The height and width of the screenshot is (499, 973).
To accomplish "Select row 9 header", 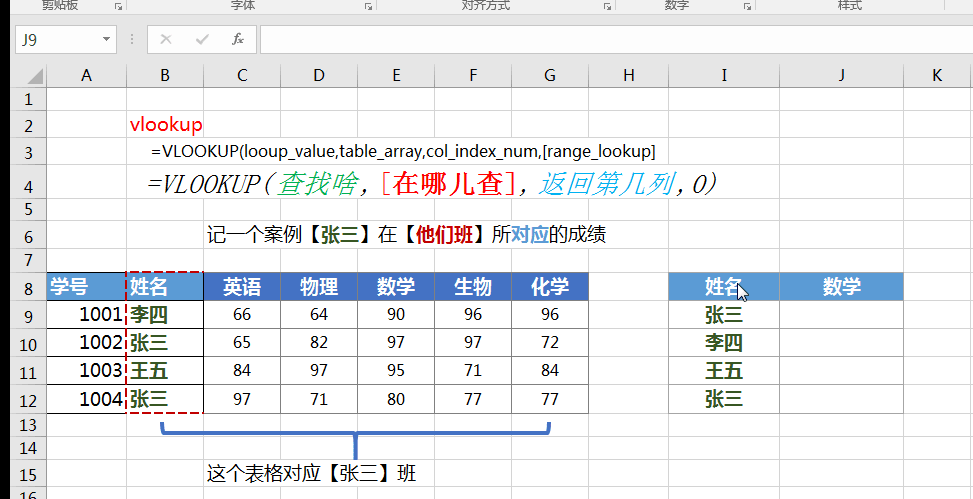I will coord(27,316).
